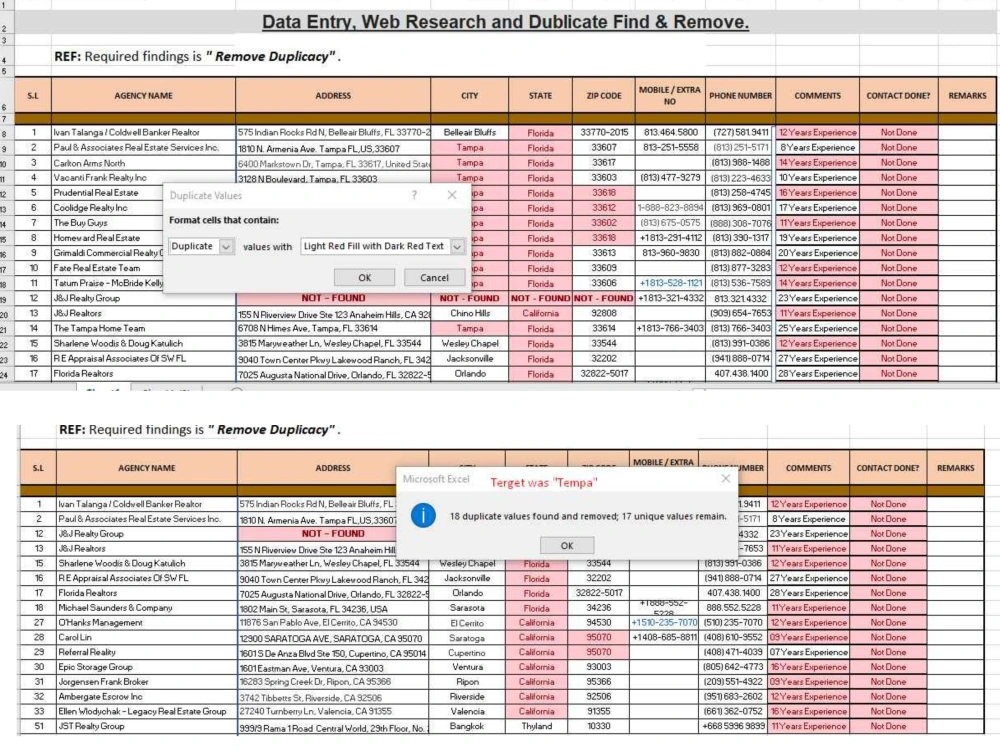1000x750 pixels.
Task: Select the 'Ambergate Escrow Inc' cell
Action: click(147, 697)
